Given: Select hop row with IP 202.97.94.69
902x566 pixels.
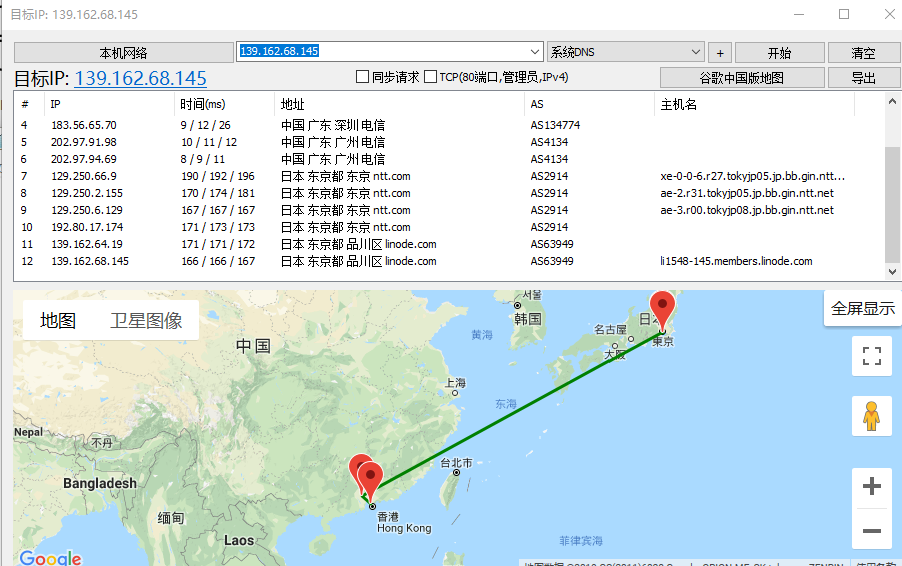Looking at the screenshot, I should pyautogui.click(x=449, y=159).
